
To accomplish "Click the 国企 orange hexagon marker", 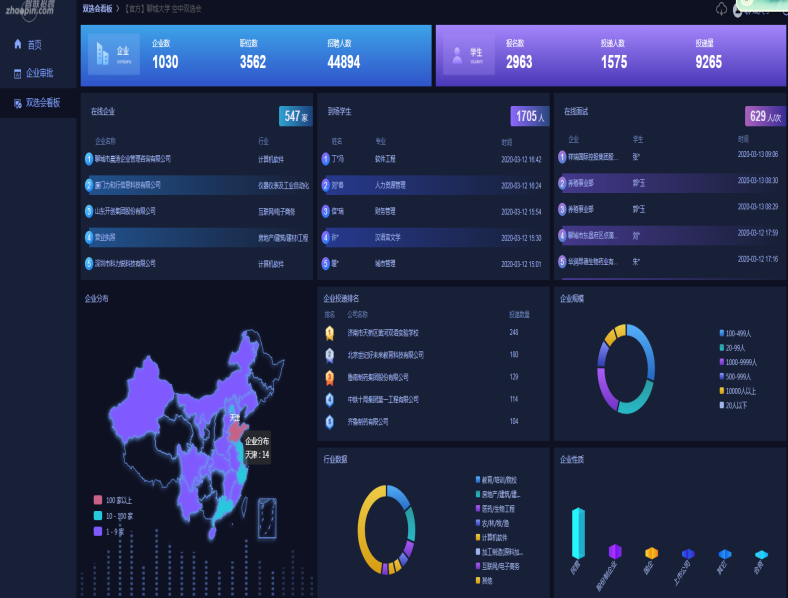I will point(651,553).
